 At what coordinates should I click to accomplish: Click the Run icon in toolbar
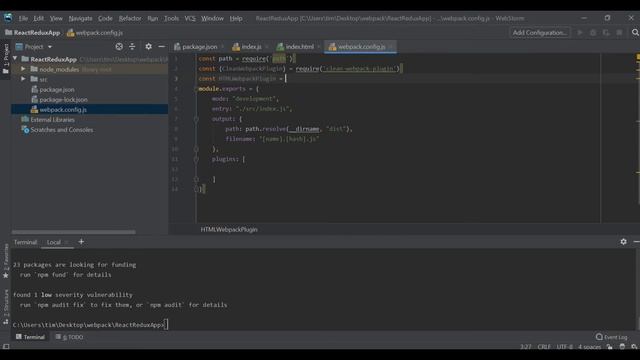click(x=580, y=33)
